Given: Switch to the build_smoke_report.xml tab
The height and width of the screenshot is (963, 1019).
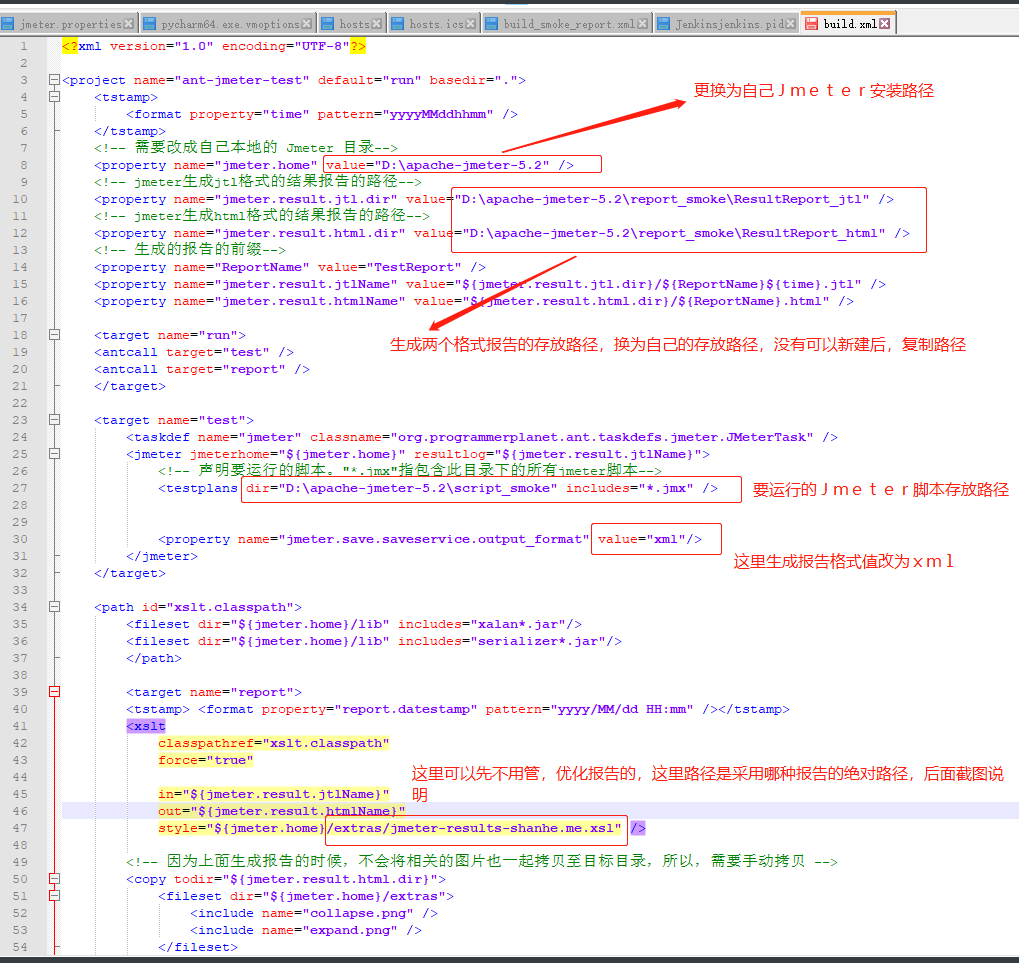Looking at the screenshot, I should (569, 25).
